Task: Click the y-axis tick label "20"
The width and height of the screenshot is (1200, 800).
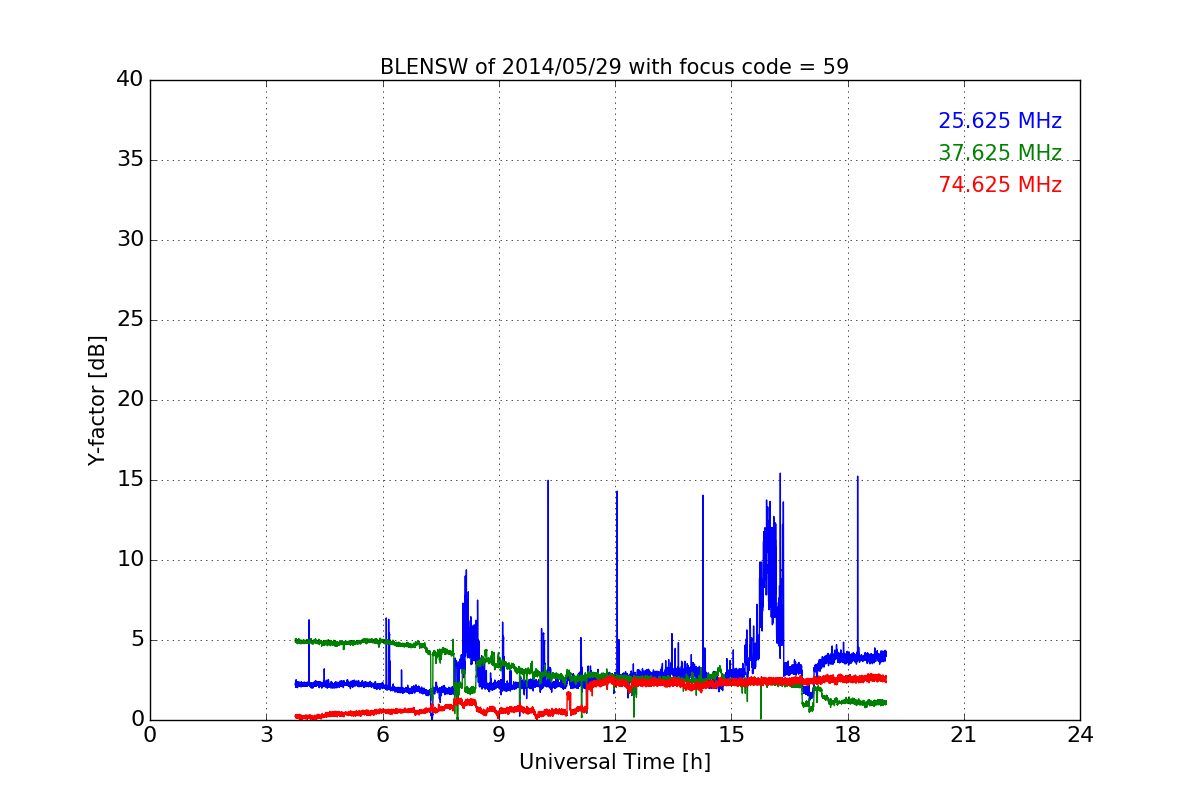Action: click(130, 400)
